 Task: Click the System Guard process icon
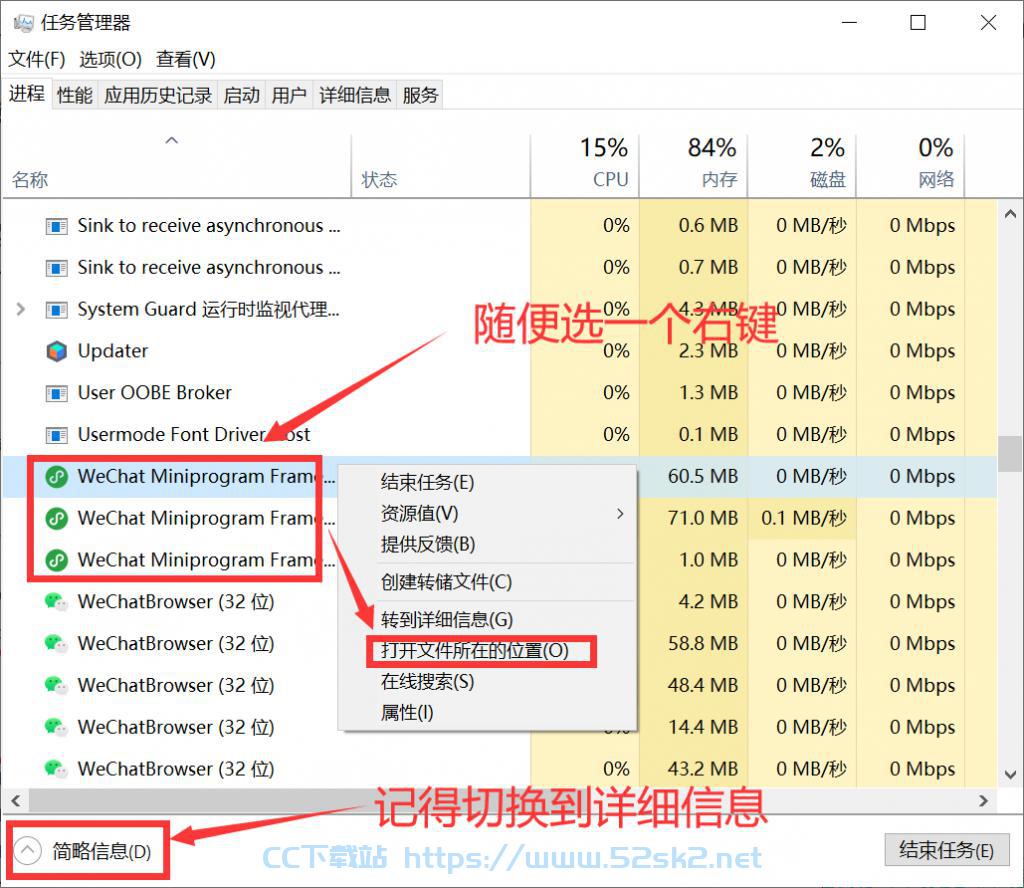(57, 309)
